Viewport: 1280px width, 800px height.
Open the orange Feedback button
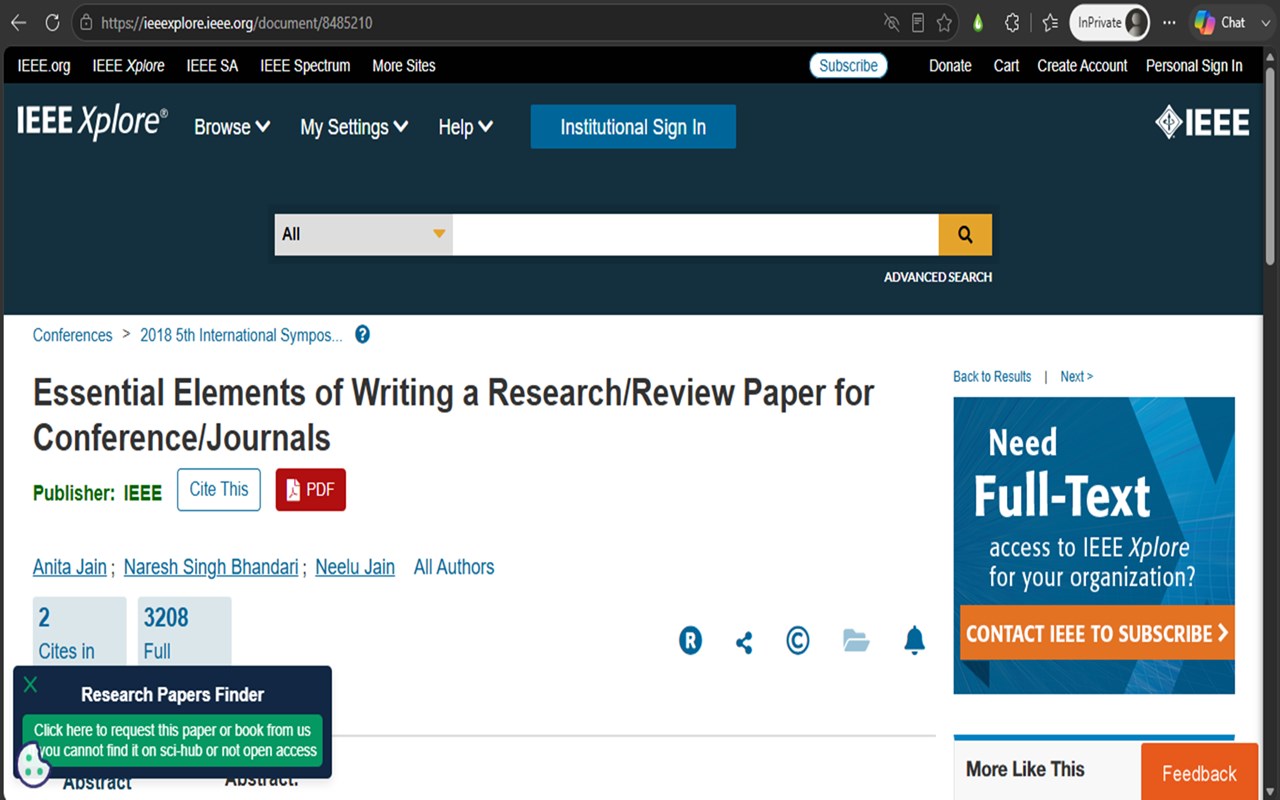[1199, 773]
